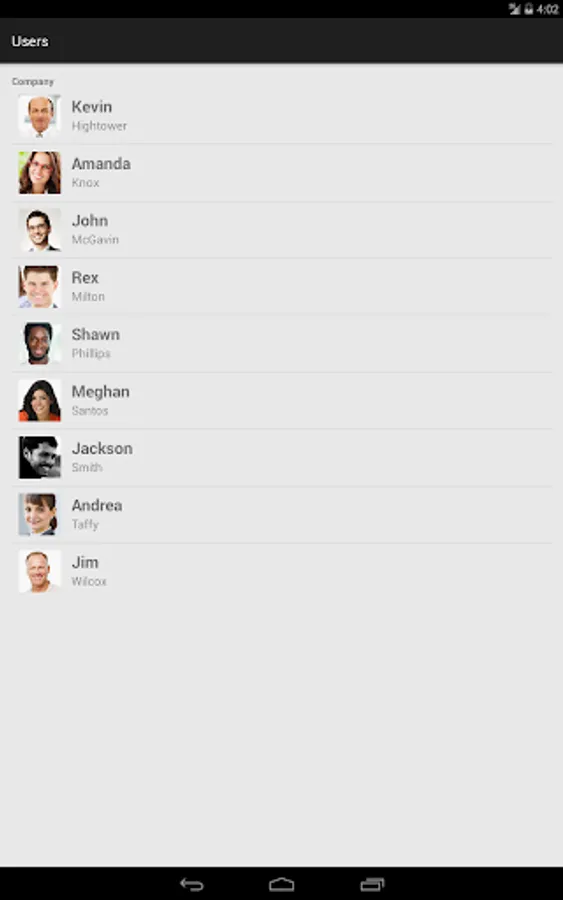Select the Jim Wilcox user entry

[282, 571]
